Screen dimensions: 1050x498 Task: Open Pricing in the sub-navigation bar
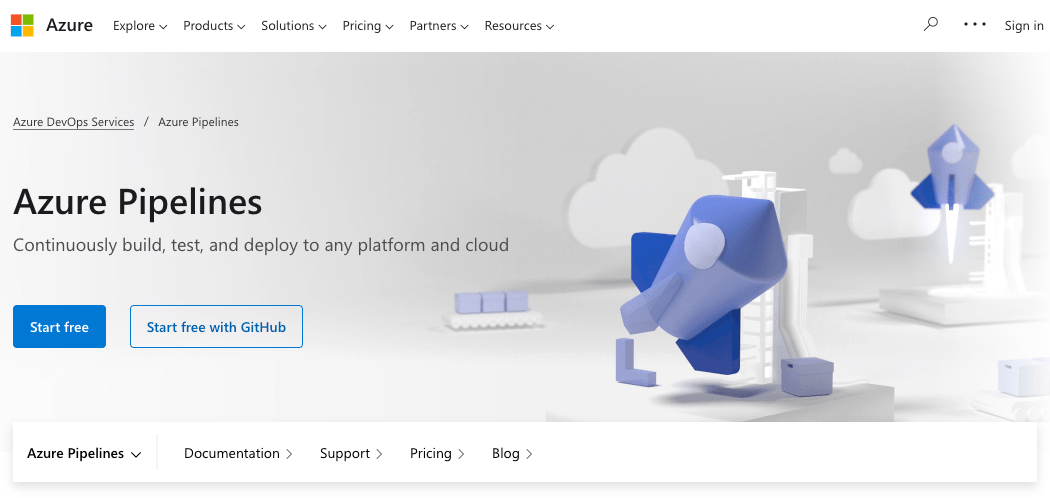(437, 454)
